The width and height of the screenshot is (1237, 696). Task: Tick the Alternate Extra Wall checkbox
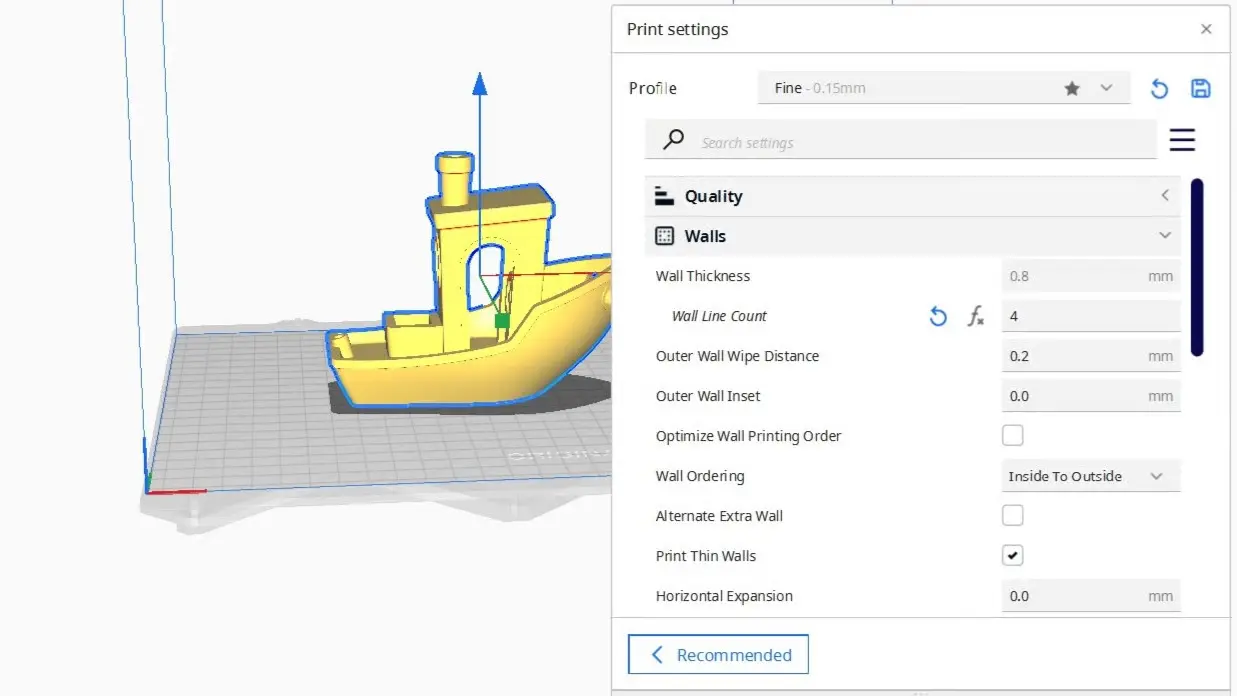(x=1013, y=516)
